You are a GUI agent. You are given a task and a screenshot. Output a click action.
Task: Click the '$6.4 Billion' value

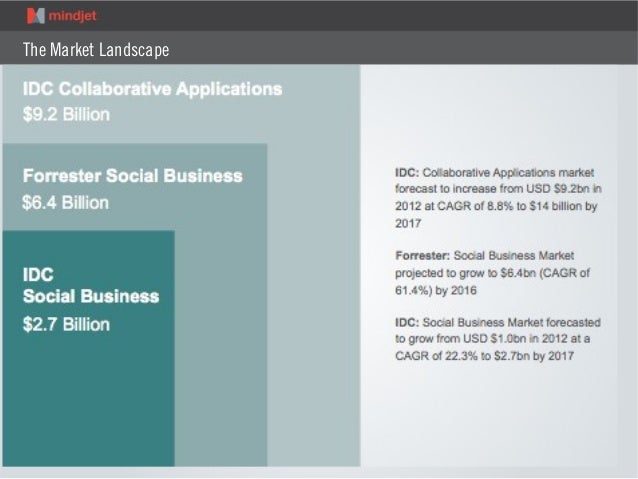click(66, 202)
